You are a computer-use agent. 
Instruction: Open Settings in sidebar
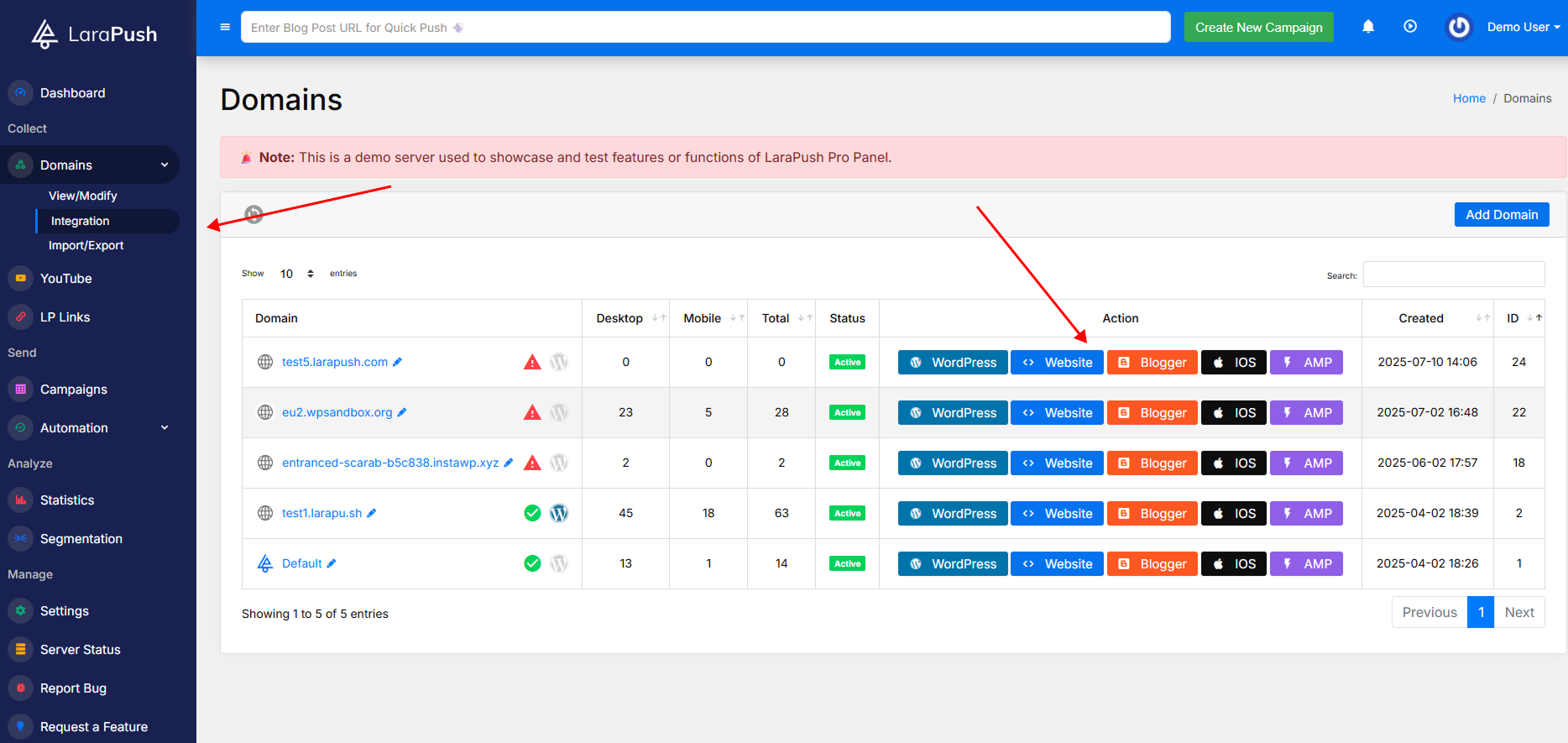pos(65,611)
